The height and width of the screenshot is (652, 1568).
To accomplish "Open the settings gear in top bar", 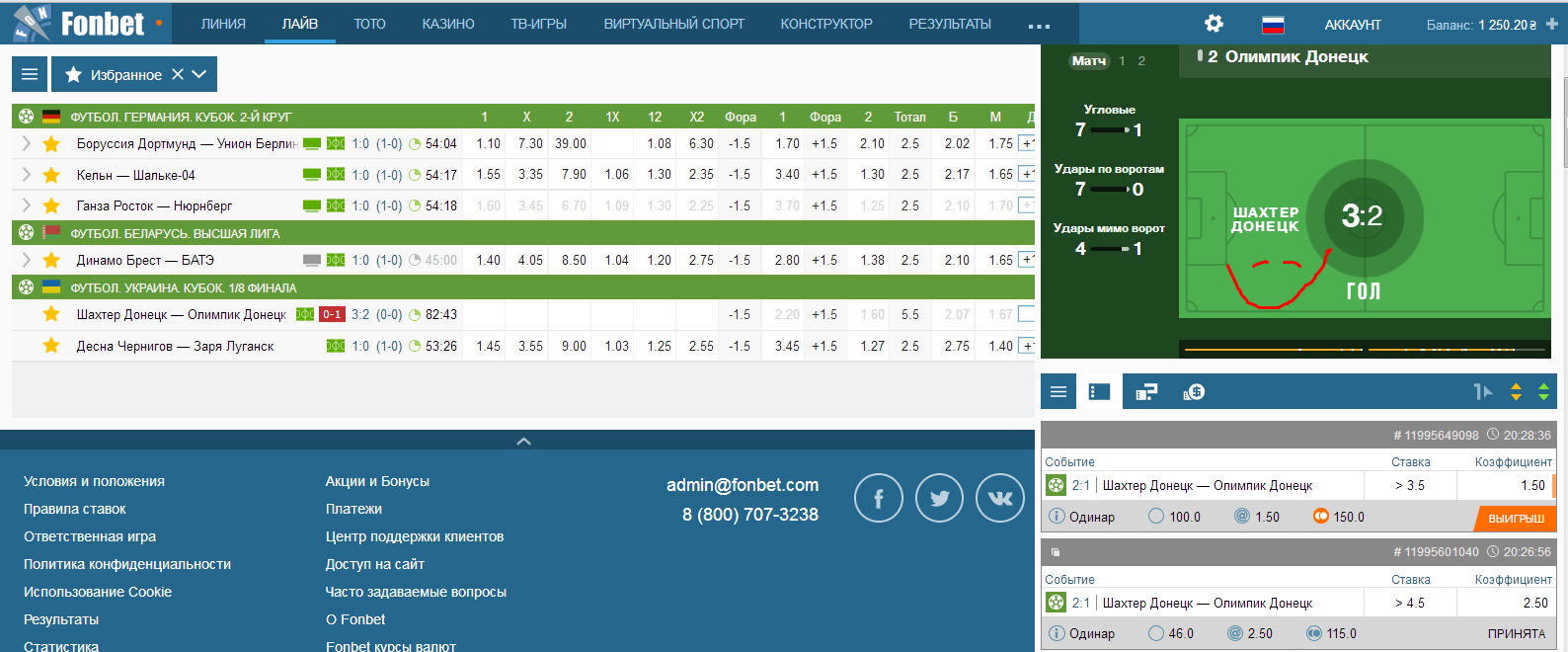I will coord(1214,24).
